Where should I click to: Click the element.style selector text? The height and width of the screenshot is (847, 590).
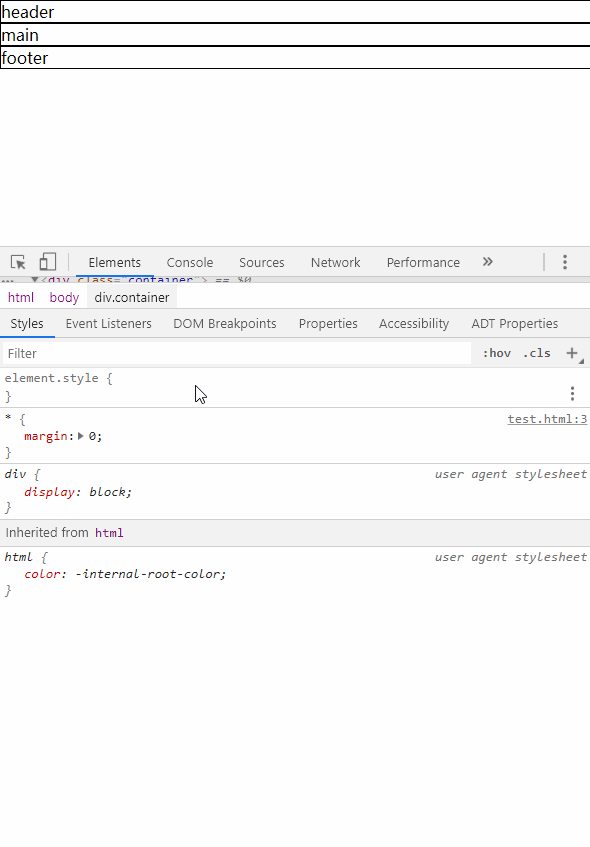click(x=51, y=378)
